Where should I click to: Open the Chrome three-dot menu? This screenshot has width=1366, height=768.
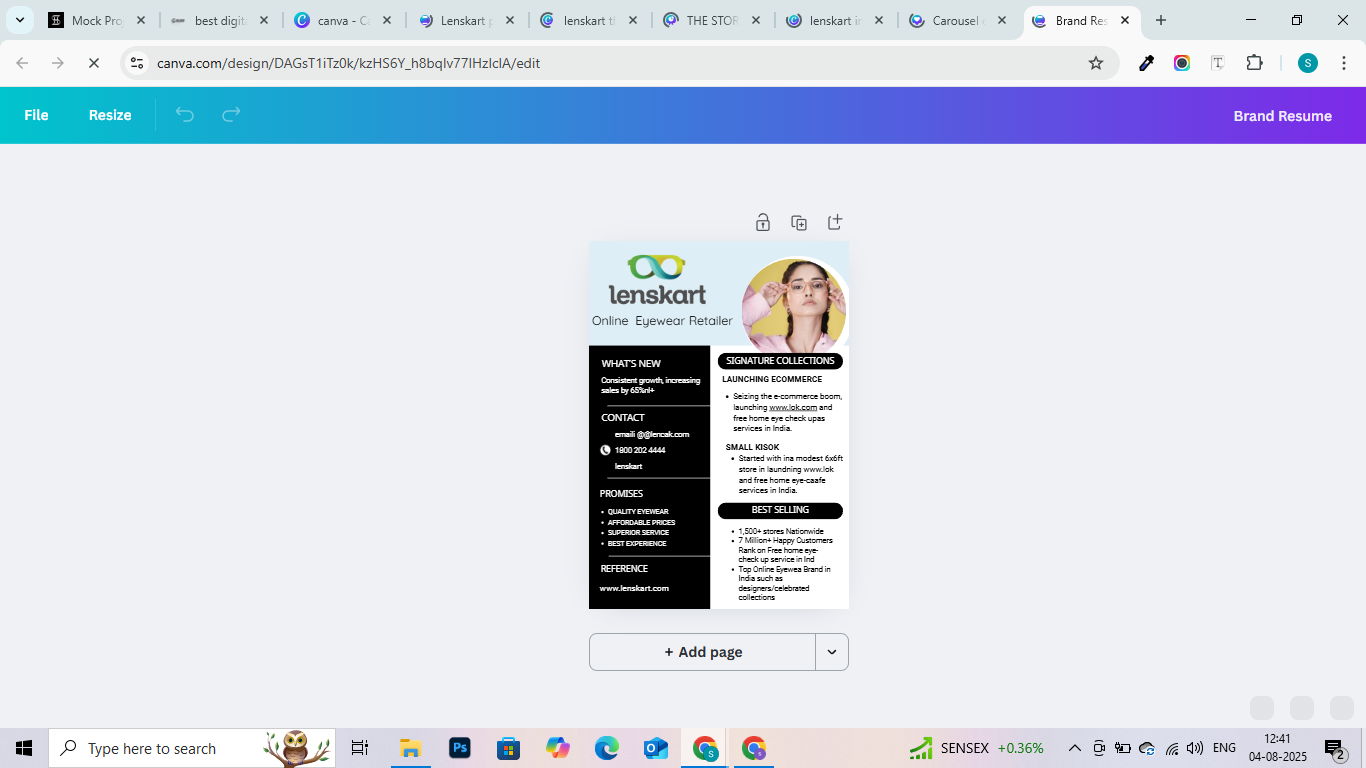[x=1344, y=63]
